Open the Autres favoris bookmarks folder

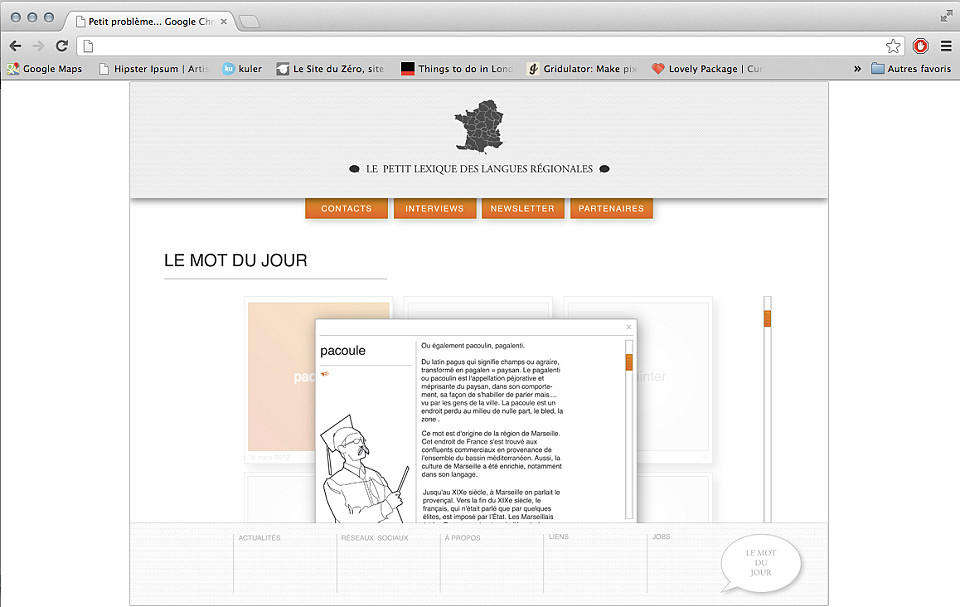911,69
